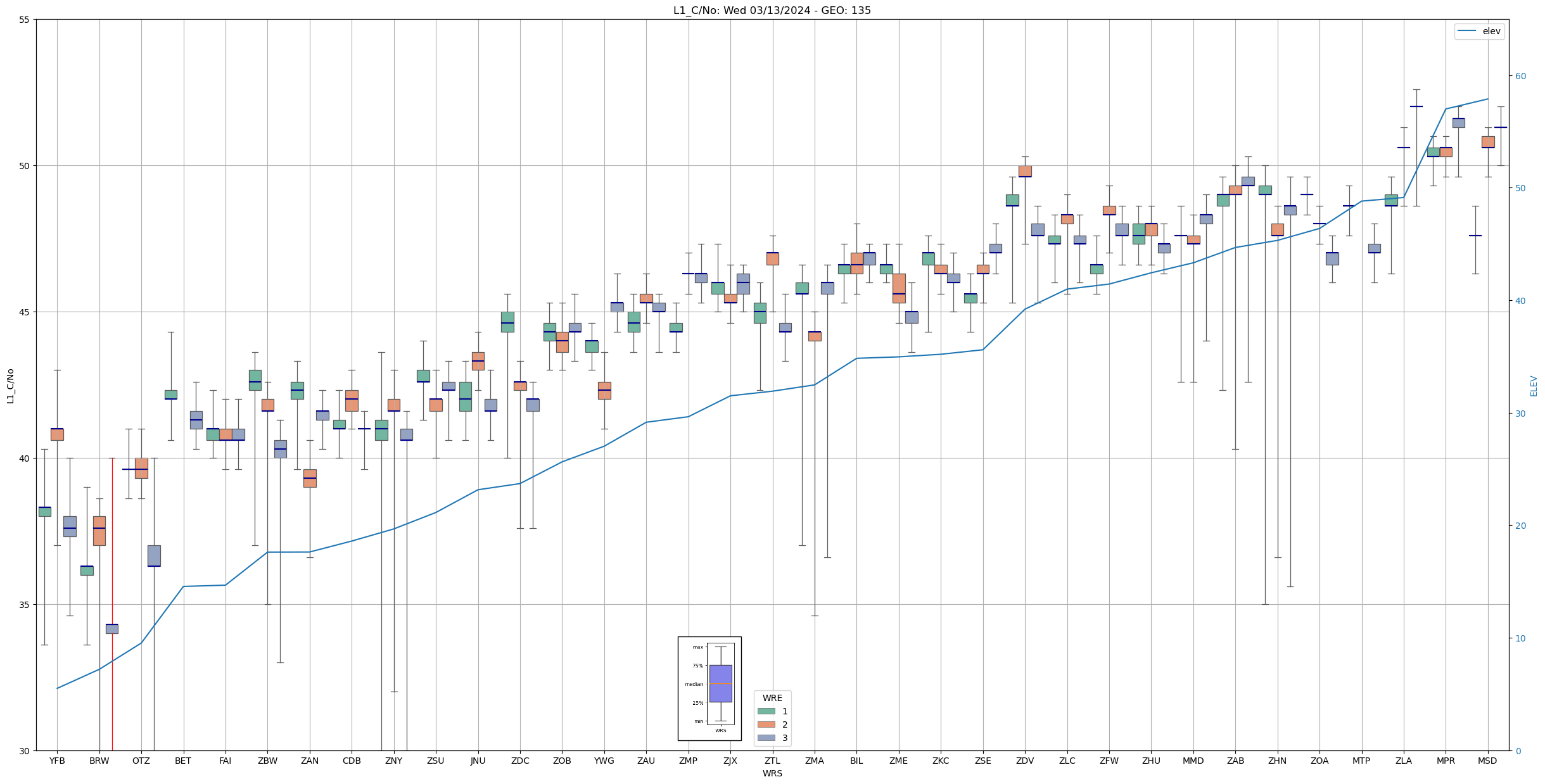This screenshot has height=784, width=1545.
Task: Click the ZAN station label
Action: coord(310,761)
